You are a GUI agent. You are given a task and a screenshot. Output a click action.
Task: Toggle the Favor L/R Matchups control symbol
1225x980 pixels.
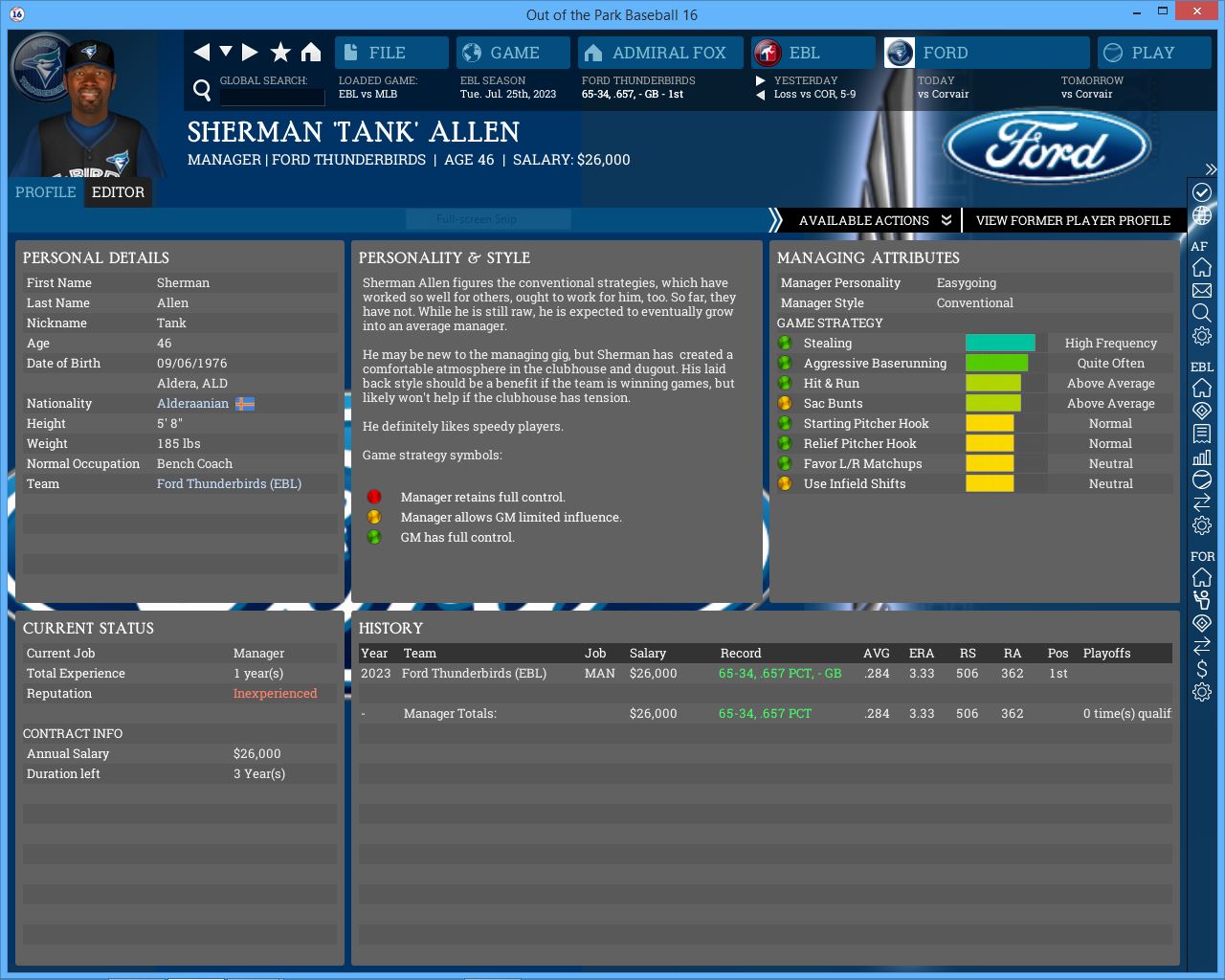click(x=785, y=463)
